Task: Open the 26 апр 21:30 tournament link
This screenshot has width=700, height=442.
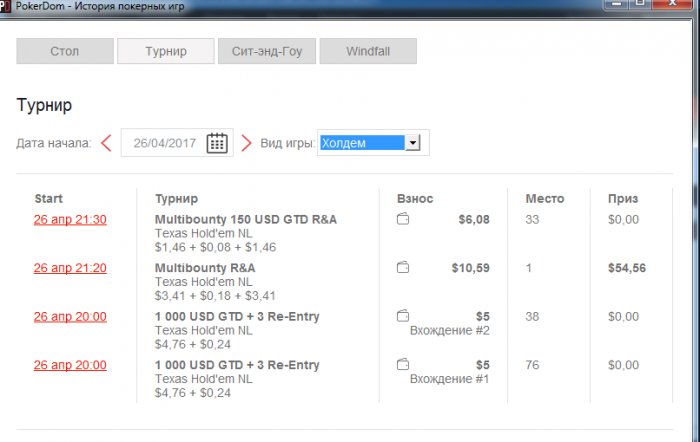Action: point(70,220)
